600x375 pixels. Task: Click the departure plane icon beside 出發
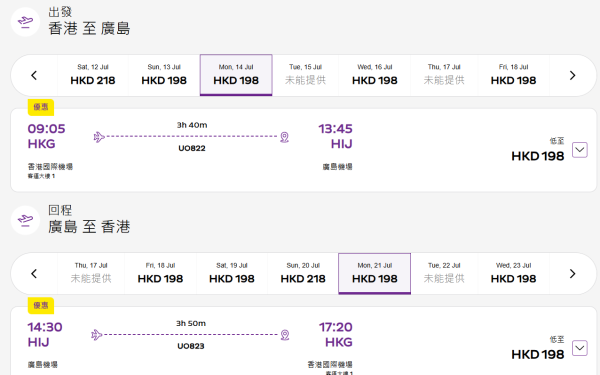click(25, 22)
